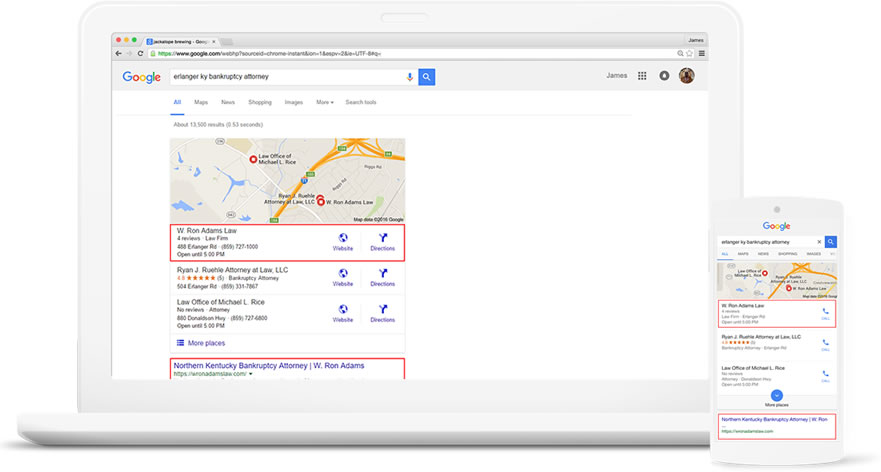Open Northern Kentucky Bankruptcy Attorney result link
Image resolution: width=881 pixels, height=472 pixels.
coord(268,366)
